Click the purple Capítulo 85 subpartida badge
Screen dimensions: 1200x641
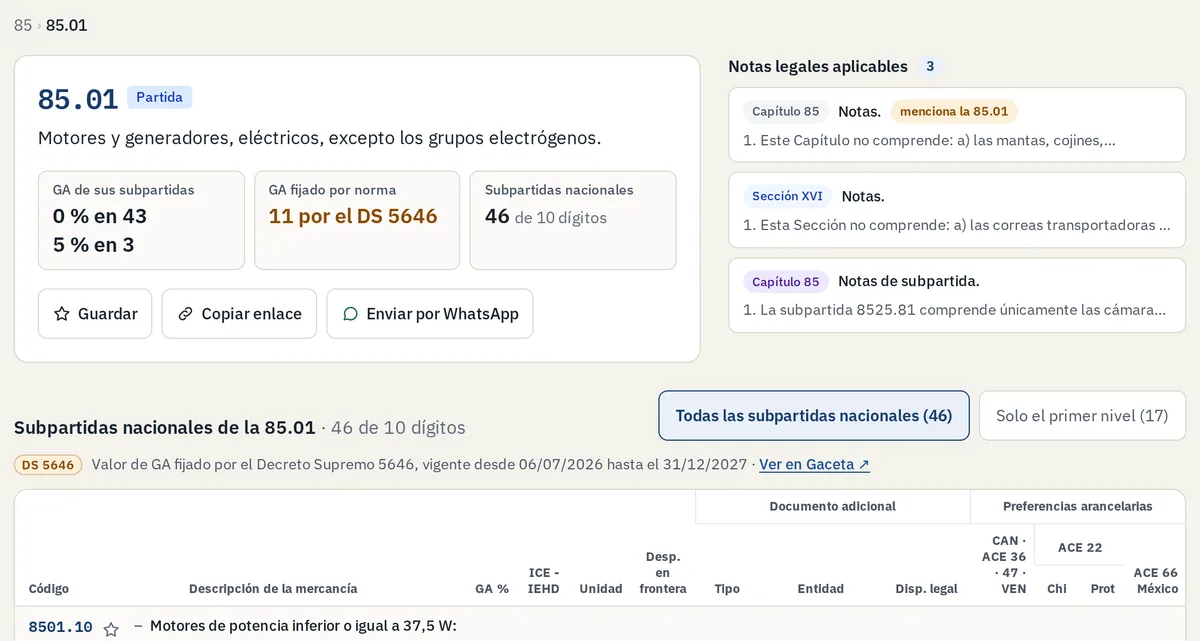pos(786,281)
